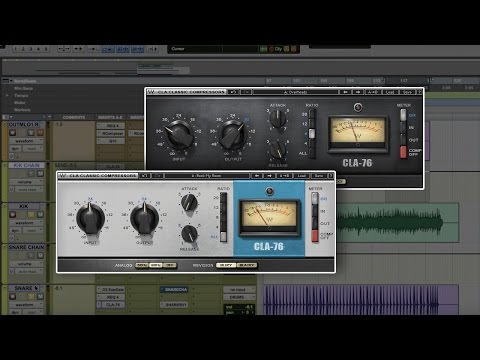Click the VU calibration screw on black CLA-76

click(x=358, y=107)
